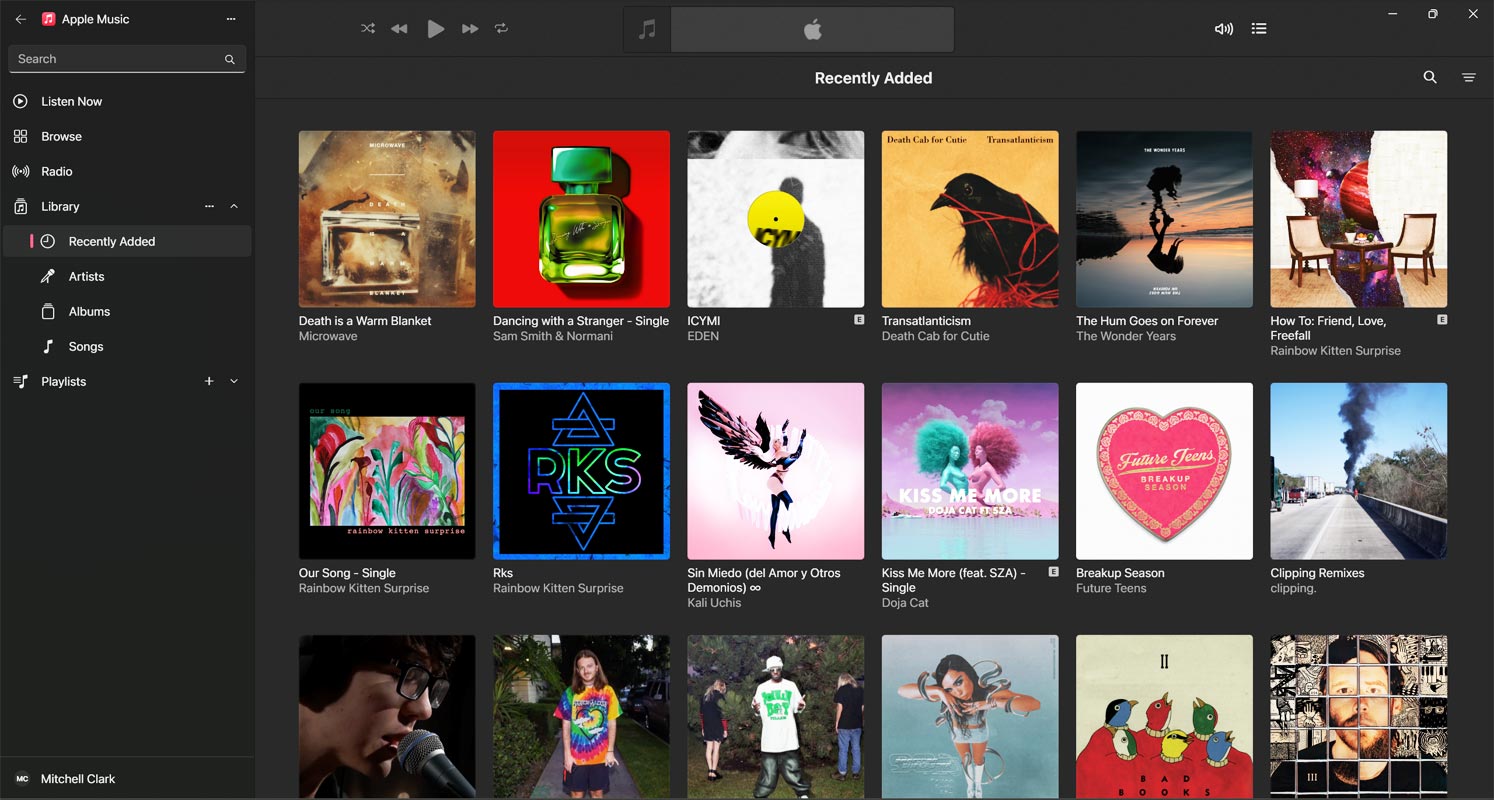
Task: Open the tie-dye shirt album artwork
Action: pyautogui.click(x=581, y=716)
